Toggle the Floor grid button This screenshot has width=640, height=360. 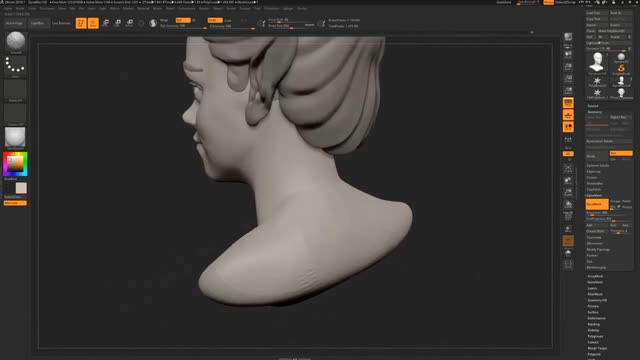click(568, 115)
